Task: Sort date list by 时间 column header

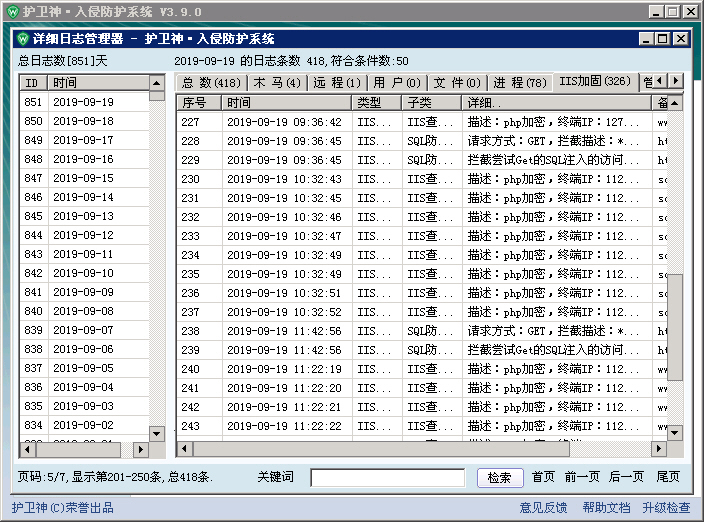Action: [x=98, y=83]
